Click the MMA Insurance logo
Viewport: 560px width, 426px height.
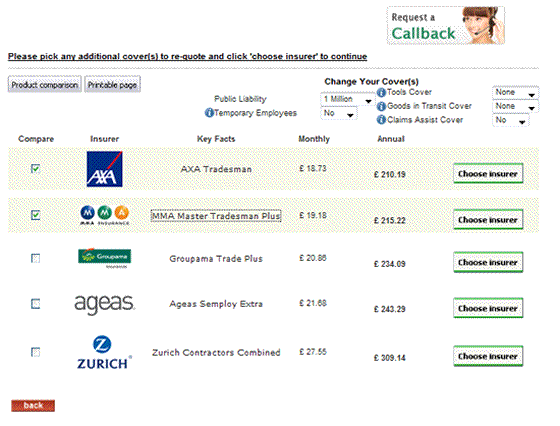pyautogui.click(x=104, y=215)
